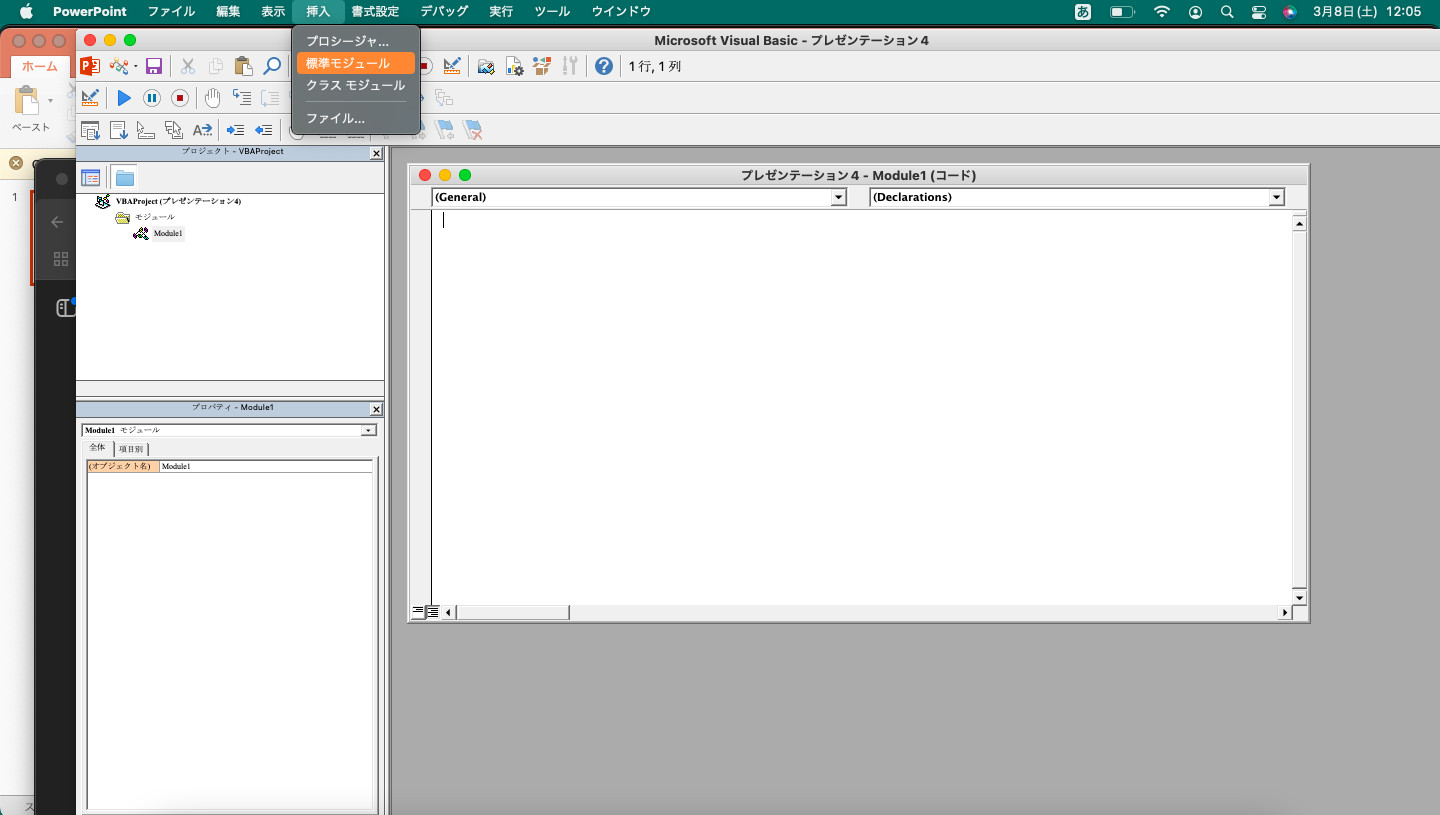Image resolution: width=1440 pixels, height=815 pixels.
Task: Click the PowerPoint view icon in VBA toolbar
Action: [90, 66]
